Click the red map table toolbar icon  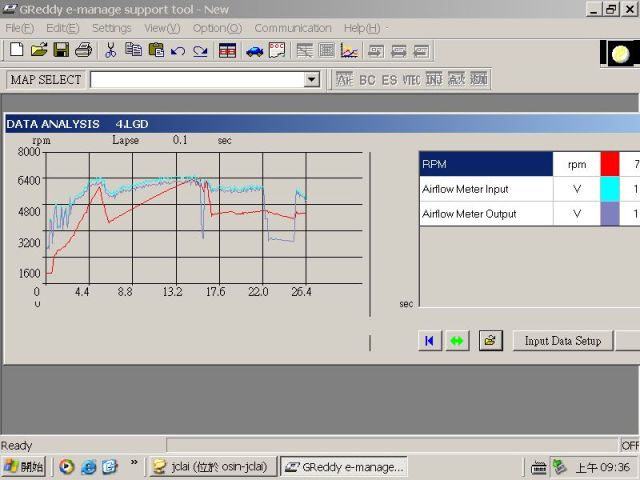(228, 50)
